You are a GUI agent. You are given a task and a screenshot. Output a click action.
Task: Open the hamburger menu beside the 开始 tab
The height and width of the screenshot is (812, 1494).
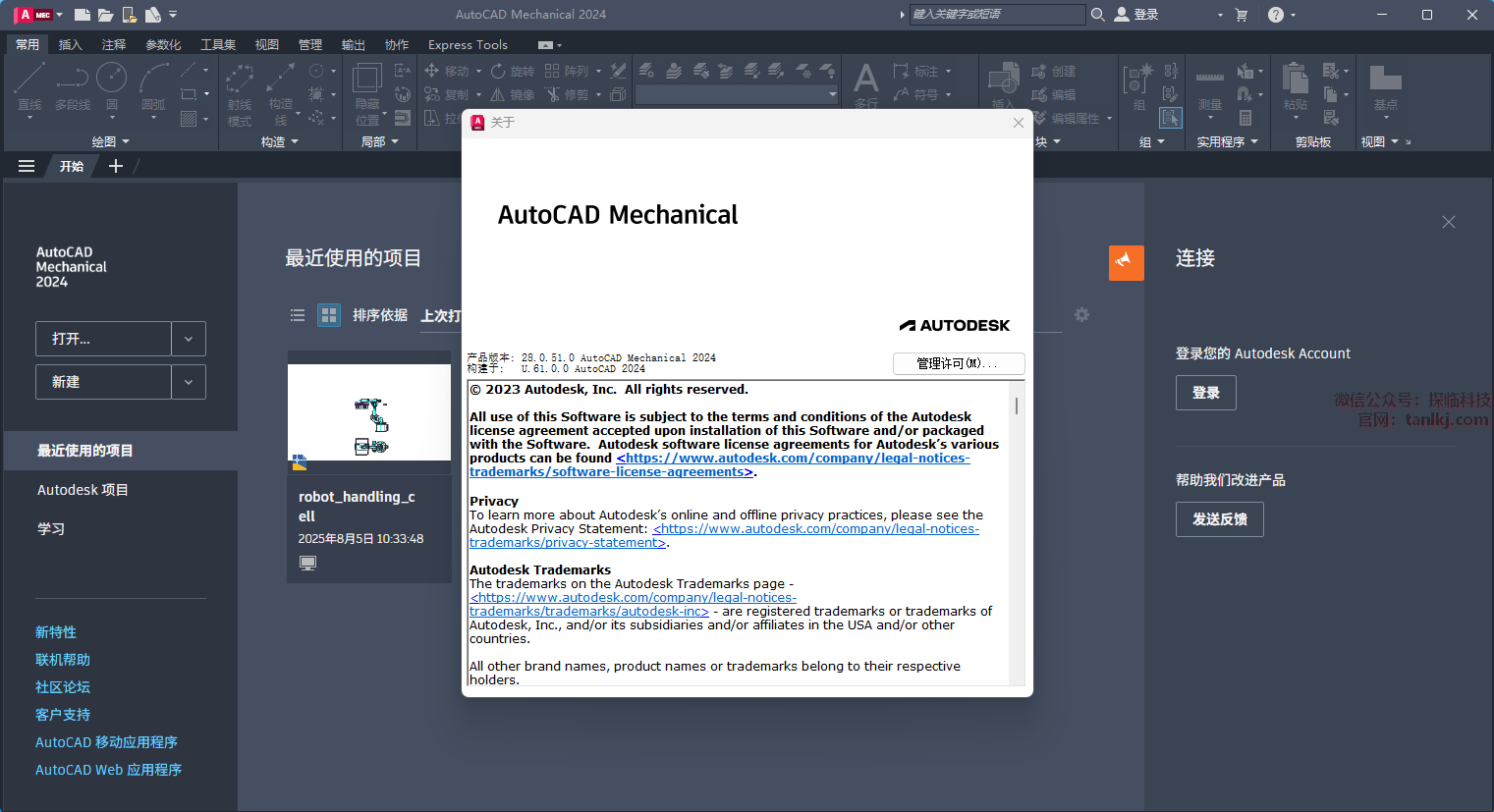click(x=27, y=166)
